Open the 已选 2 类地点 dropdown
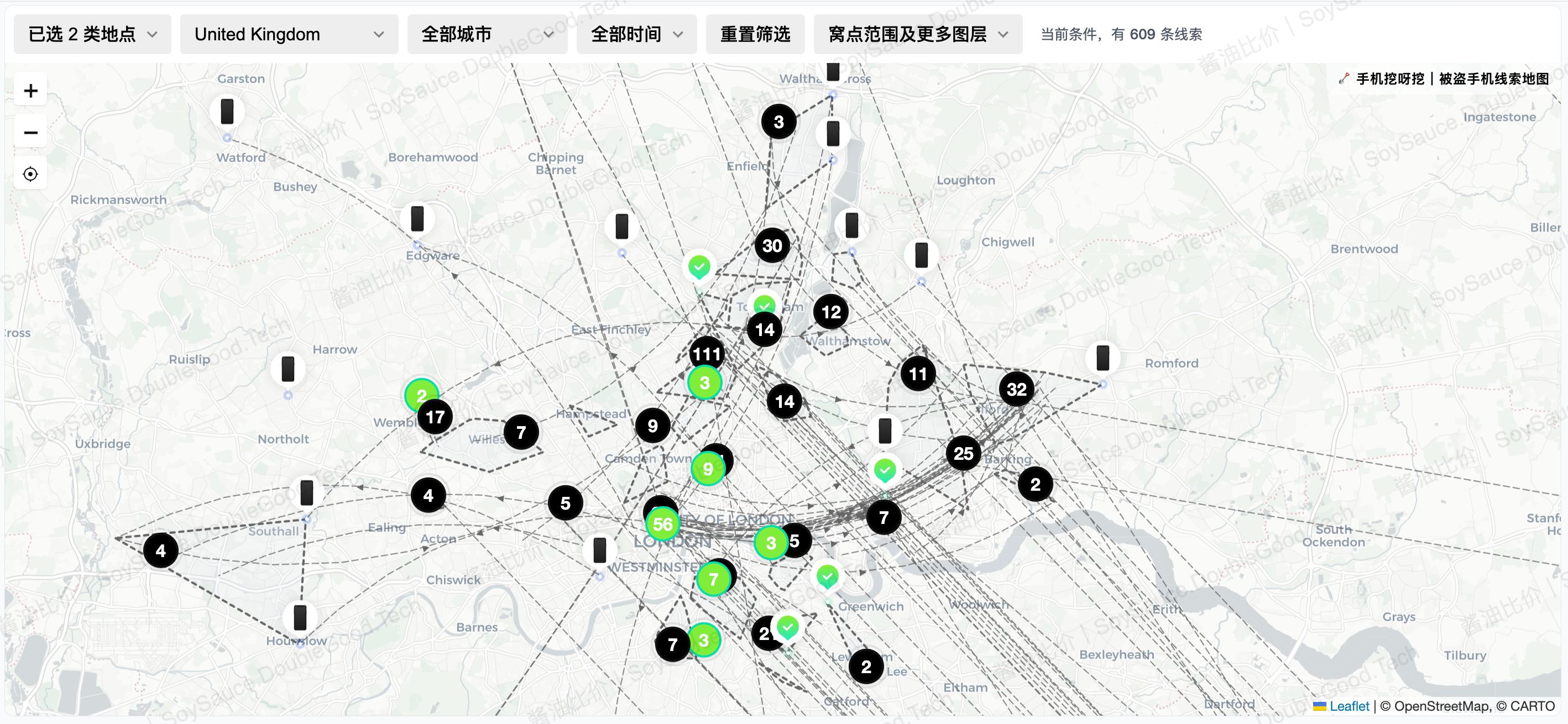This screenshot has height=724, width=1568. coord(92,35)
